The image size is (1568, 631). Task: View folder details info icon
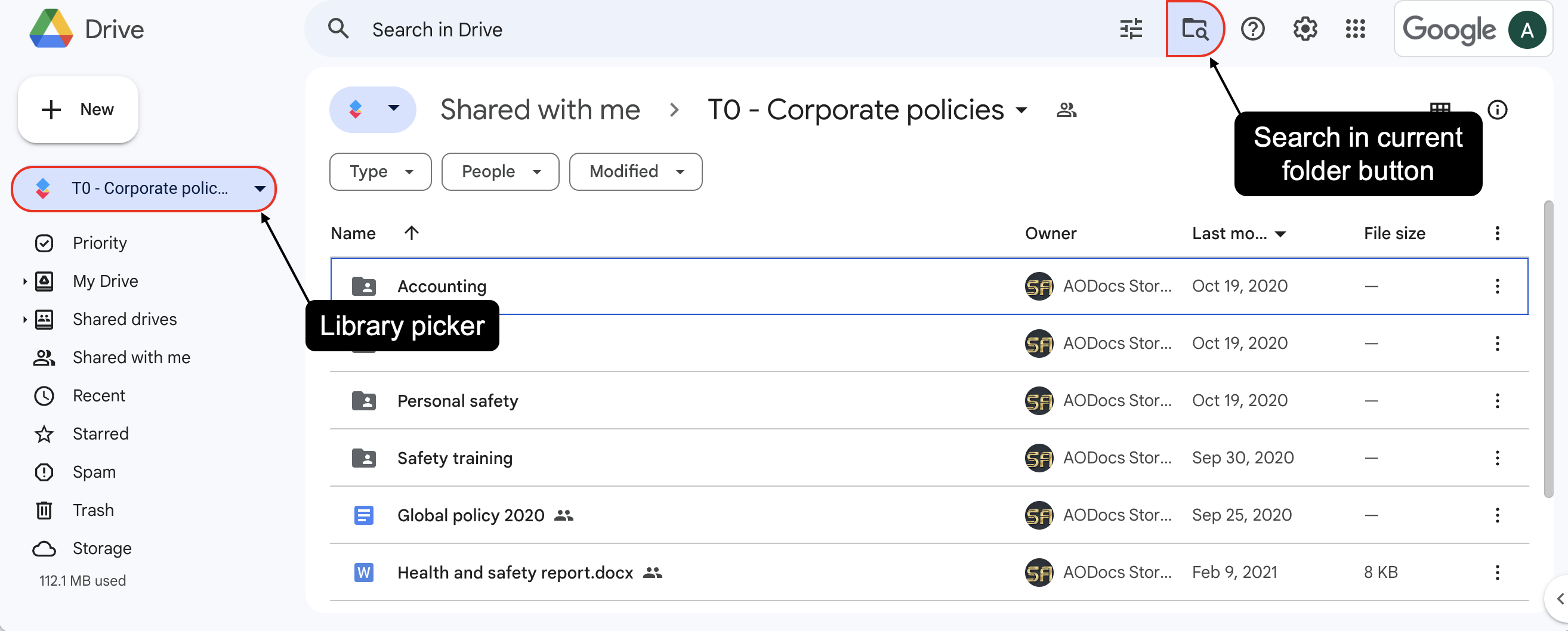1498,110
